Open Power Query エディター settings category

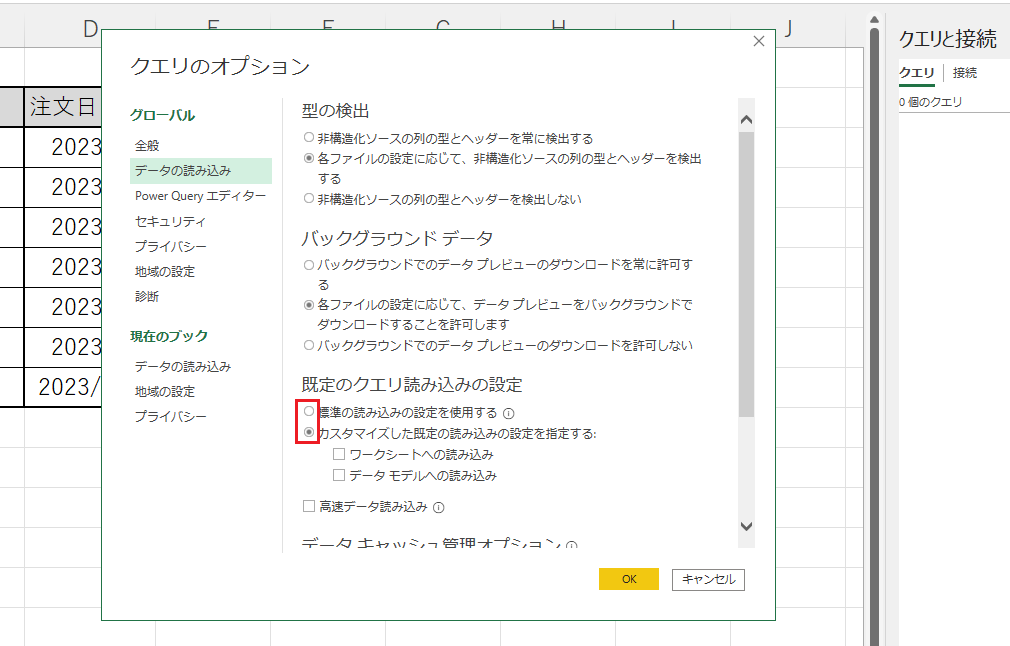(x=200, y=196)
